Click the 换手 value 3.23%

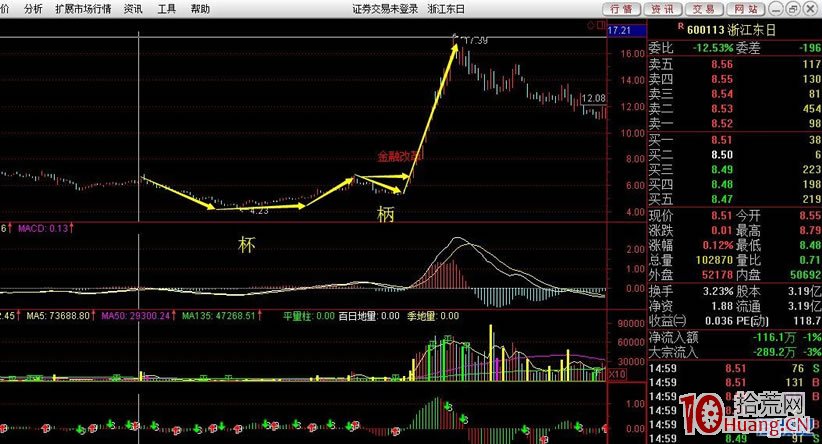(x=719, y=291)
